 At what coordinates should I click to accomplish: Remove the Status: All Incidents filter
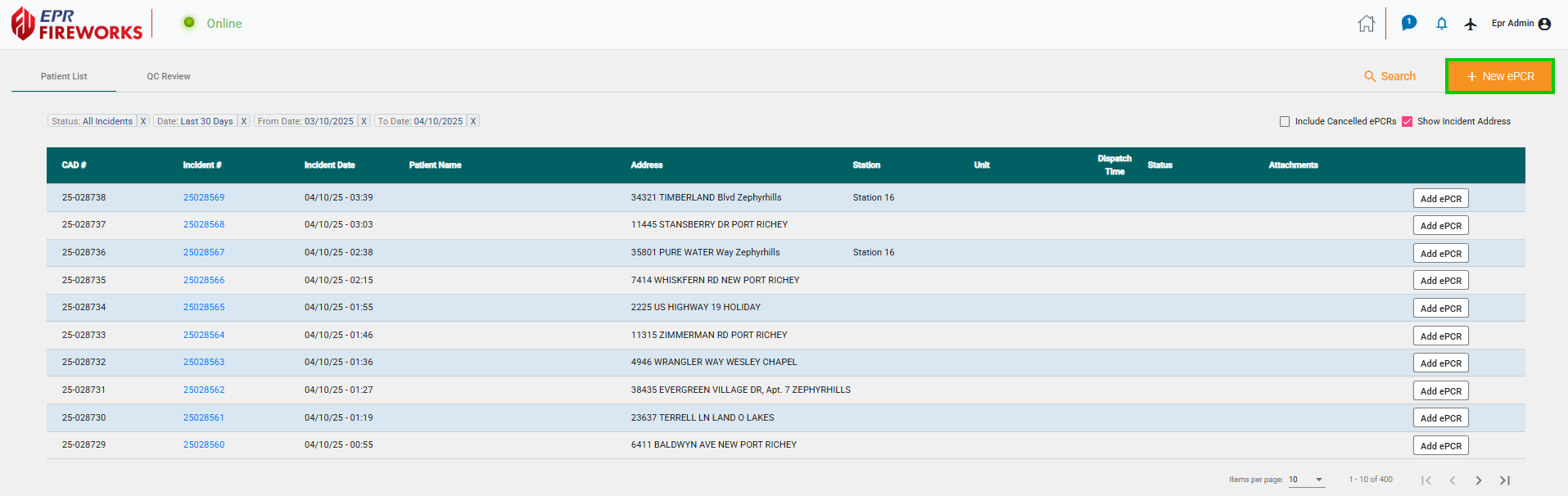coord(143,121)
